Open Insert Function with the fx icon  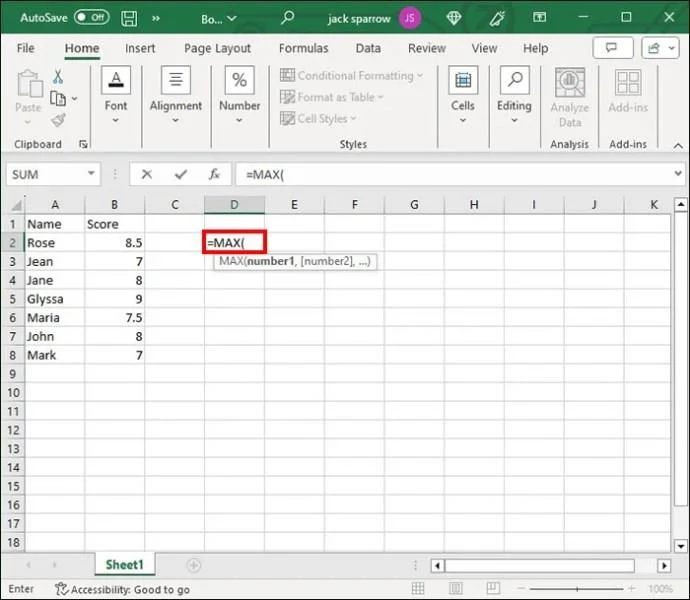point(213,174)
